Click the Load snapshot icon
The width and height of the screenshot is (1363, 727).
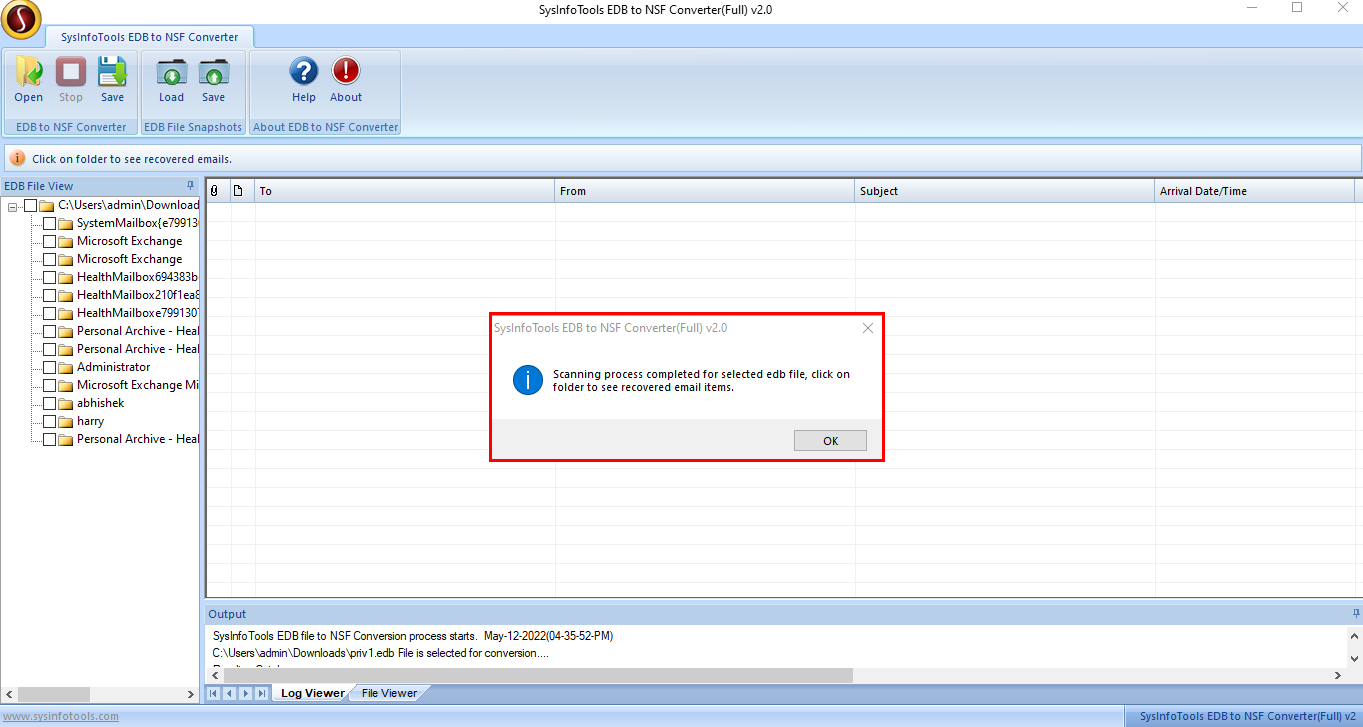coord(172,79)
